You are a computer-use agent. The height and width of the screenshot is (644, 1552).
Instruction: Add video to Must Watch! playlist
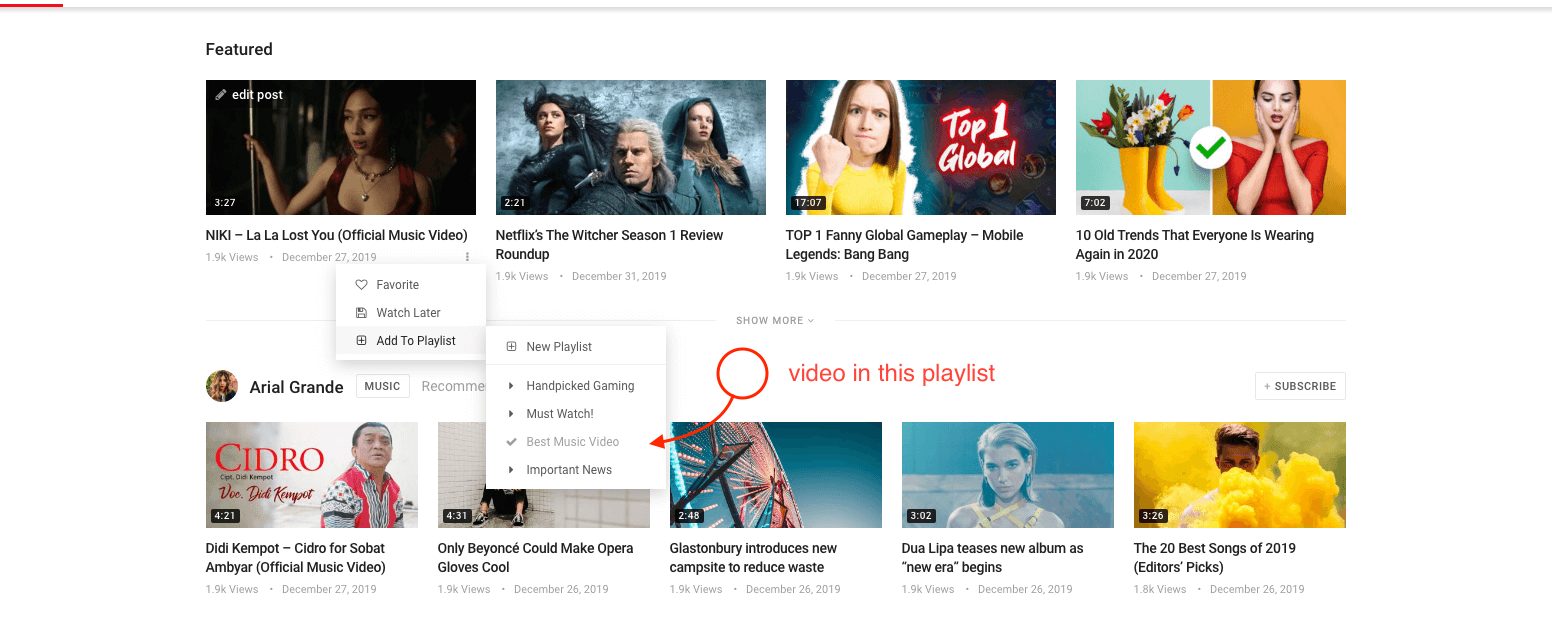coord(560,414)
